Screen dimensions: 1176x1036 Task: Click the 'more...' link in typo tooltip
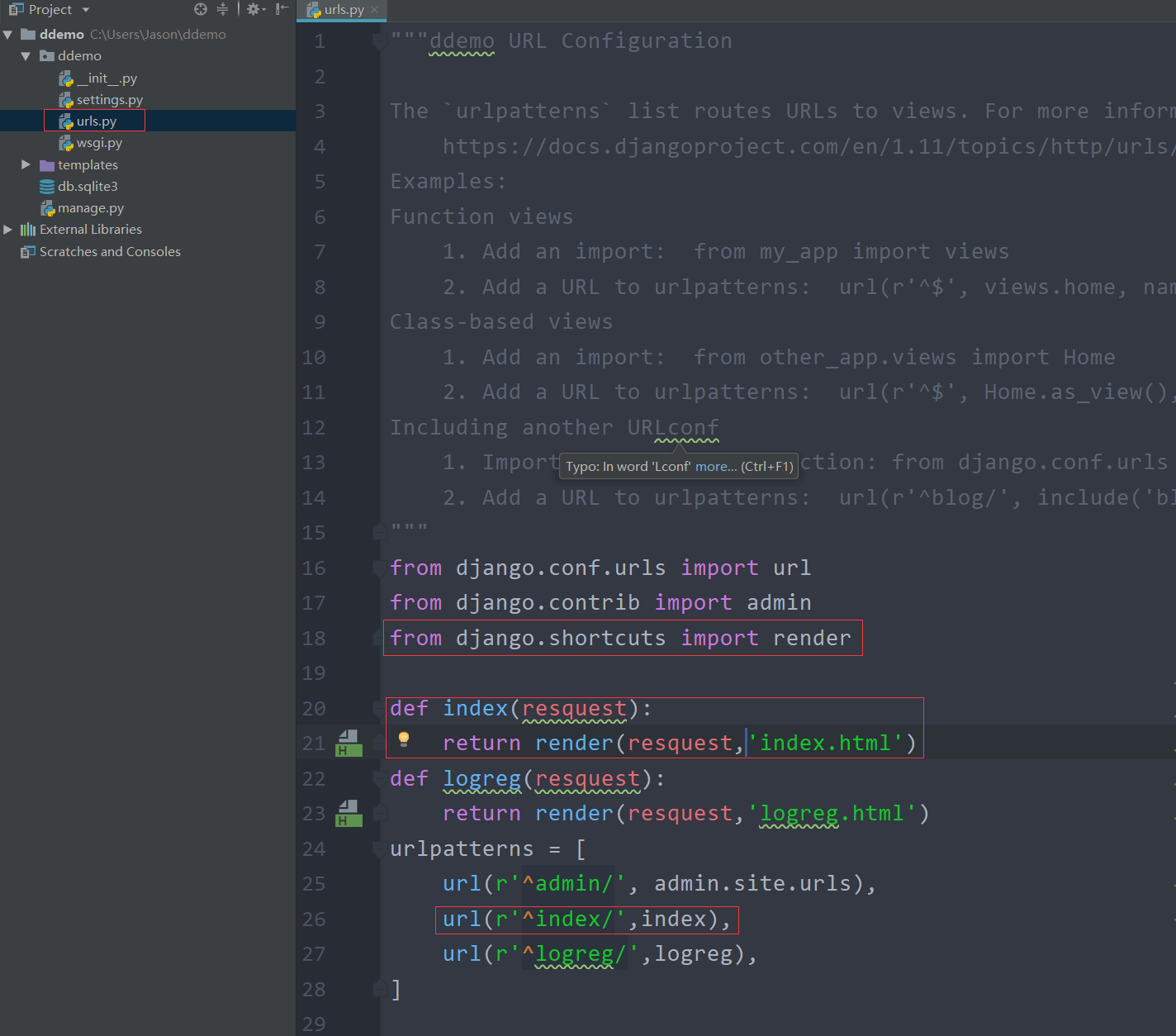point(716,467)
